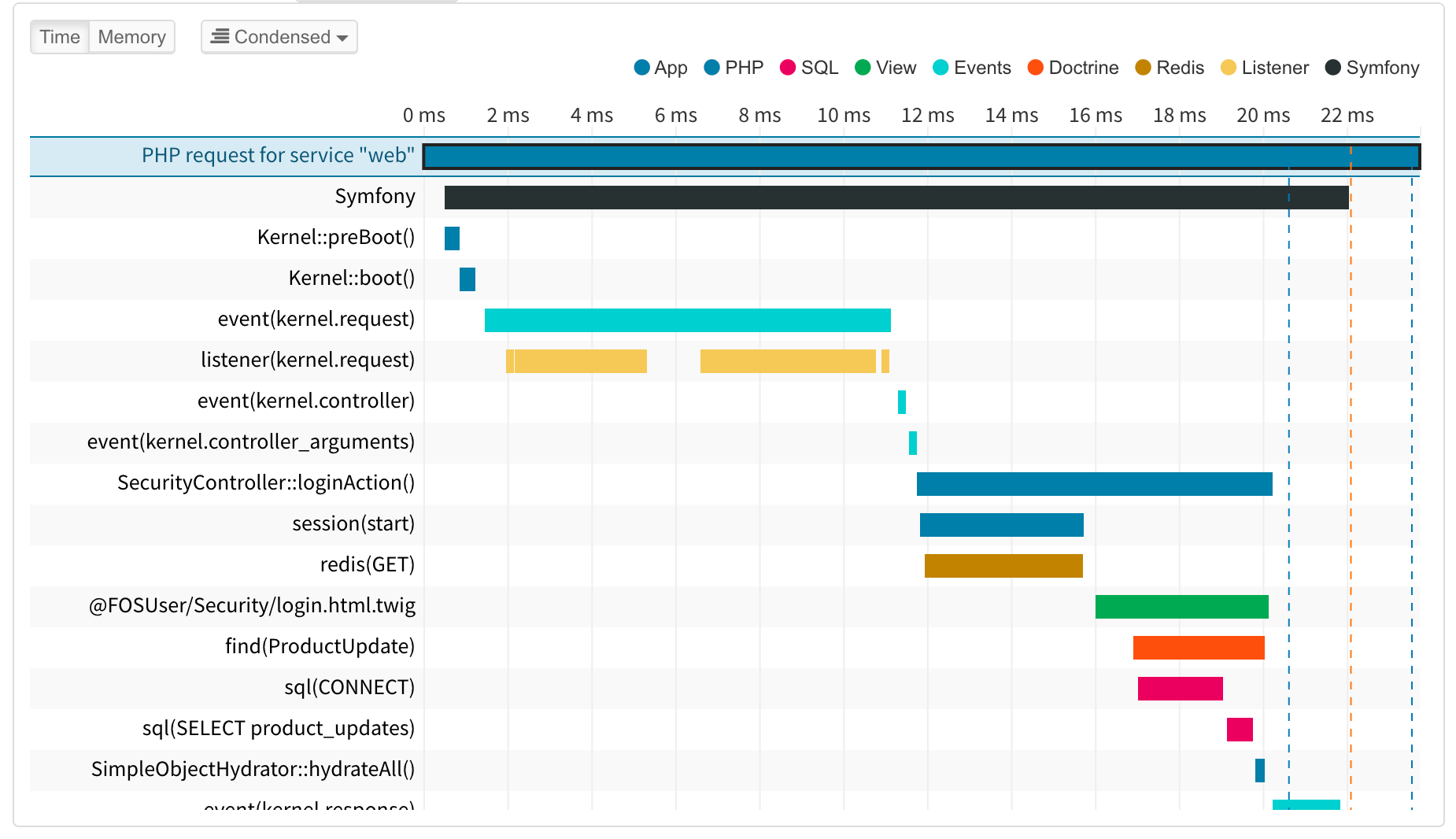Click the @FOSUser/Security/login.html.twig row label
The width and height of the screenshot is (1456, 839).
click(x=252, y=605)
